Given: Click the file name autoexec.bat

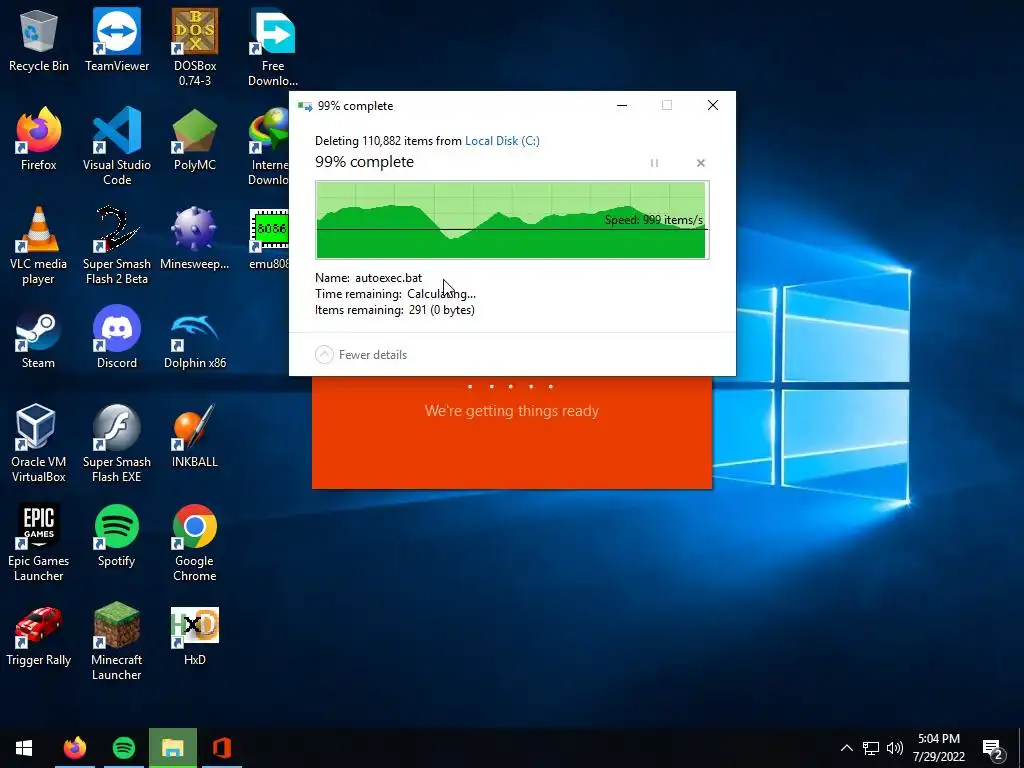Looking at the screenshot, I should point(389,278).
